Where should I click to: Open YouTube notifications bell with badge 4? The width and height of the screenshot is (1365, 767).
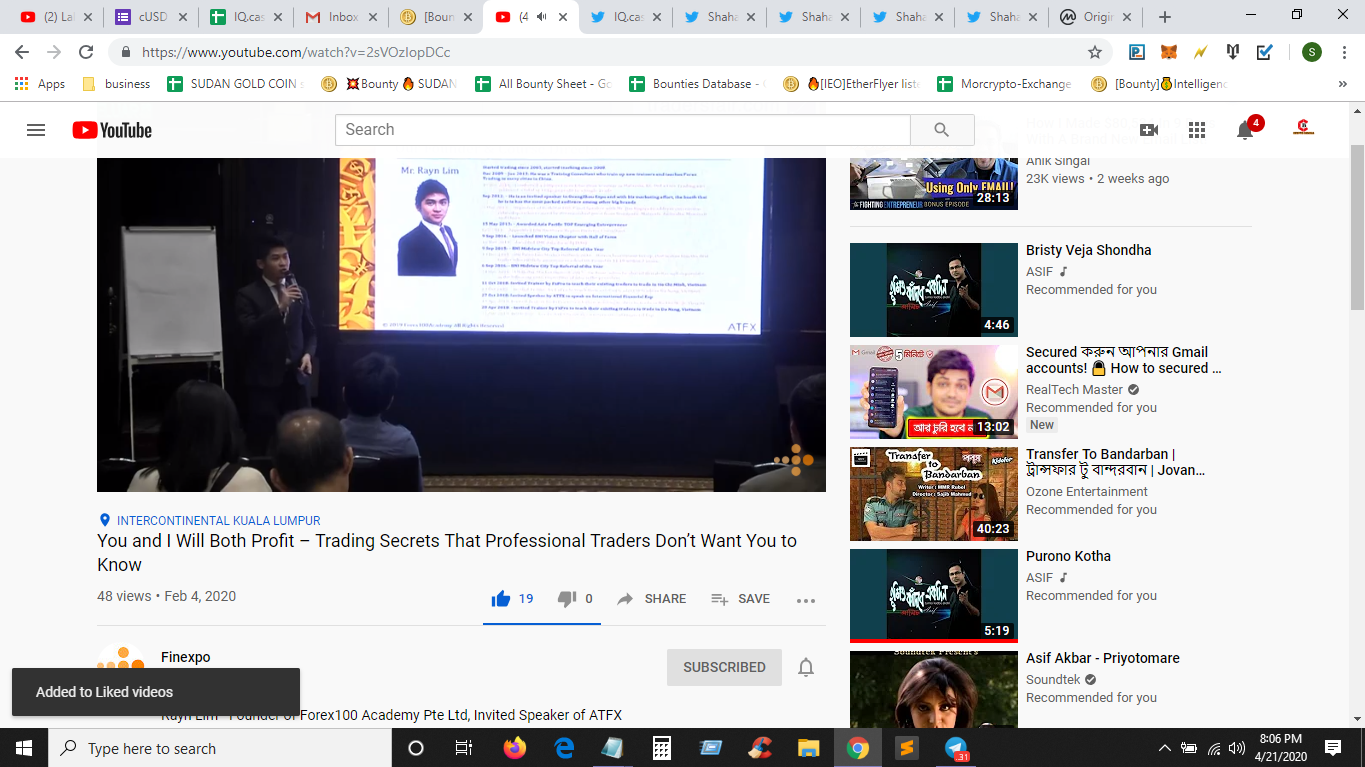point(1246,129)
